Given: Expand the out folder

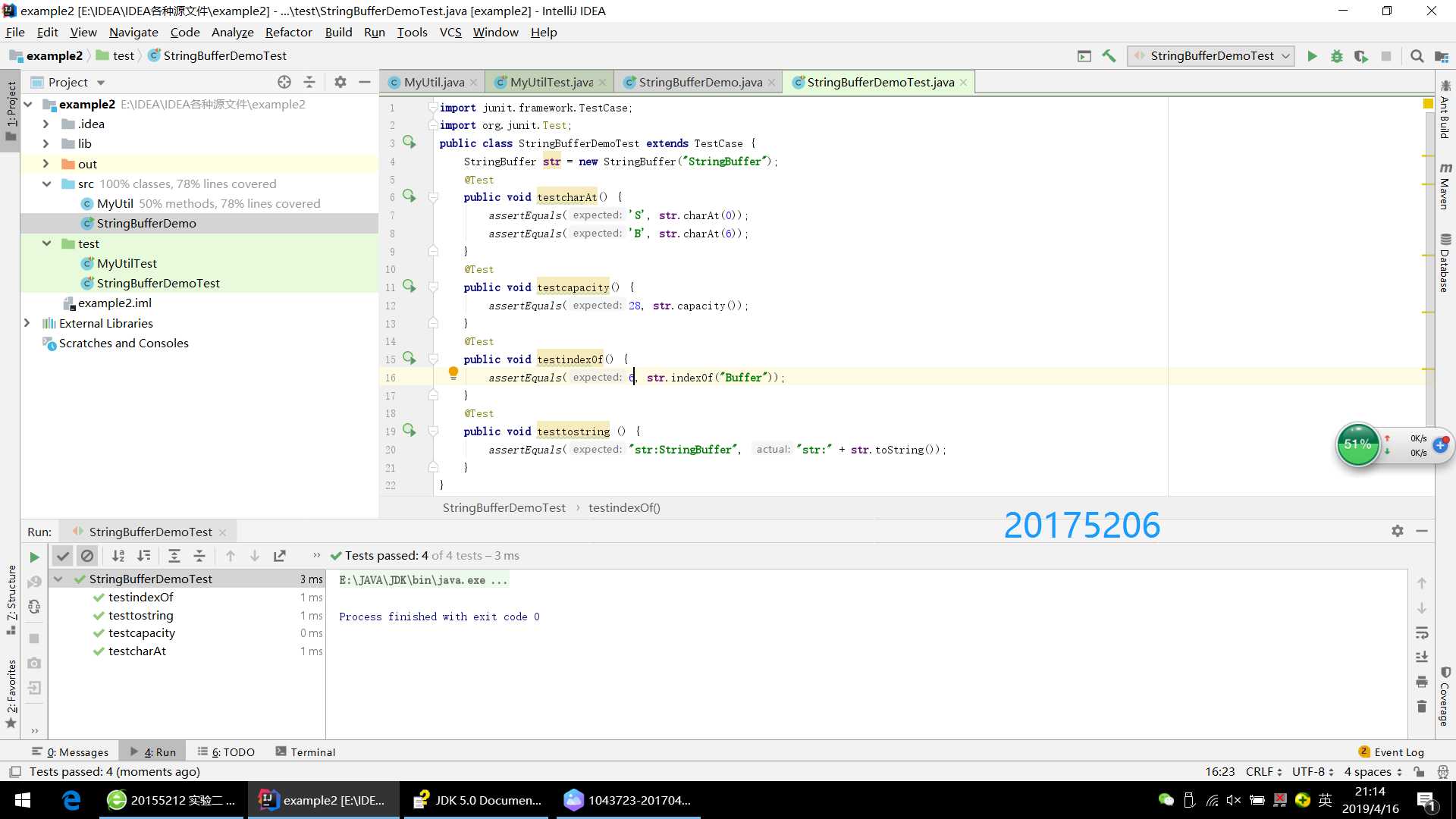Looking at the screenshot, I should [x=45, y=164].
